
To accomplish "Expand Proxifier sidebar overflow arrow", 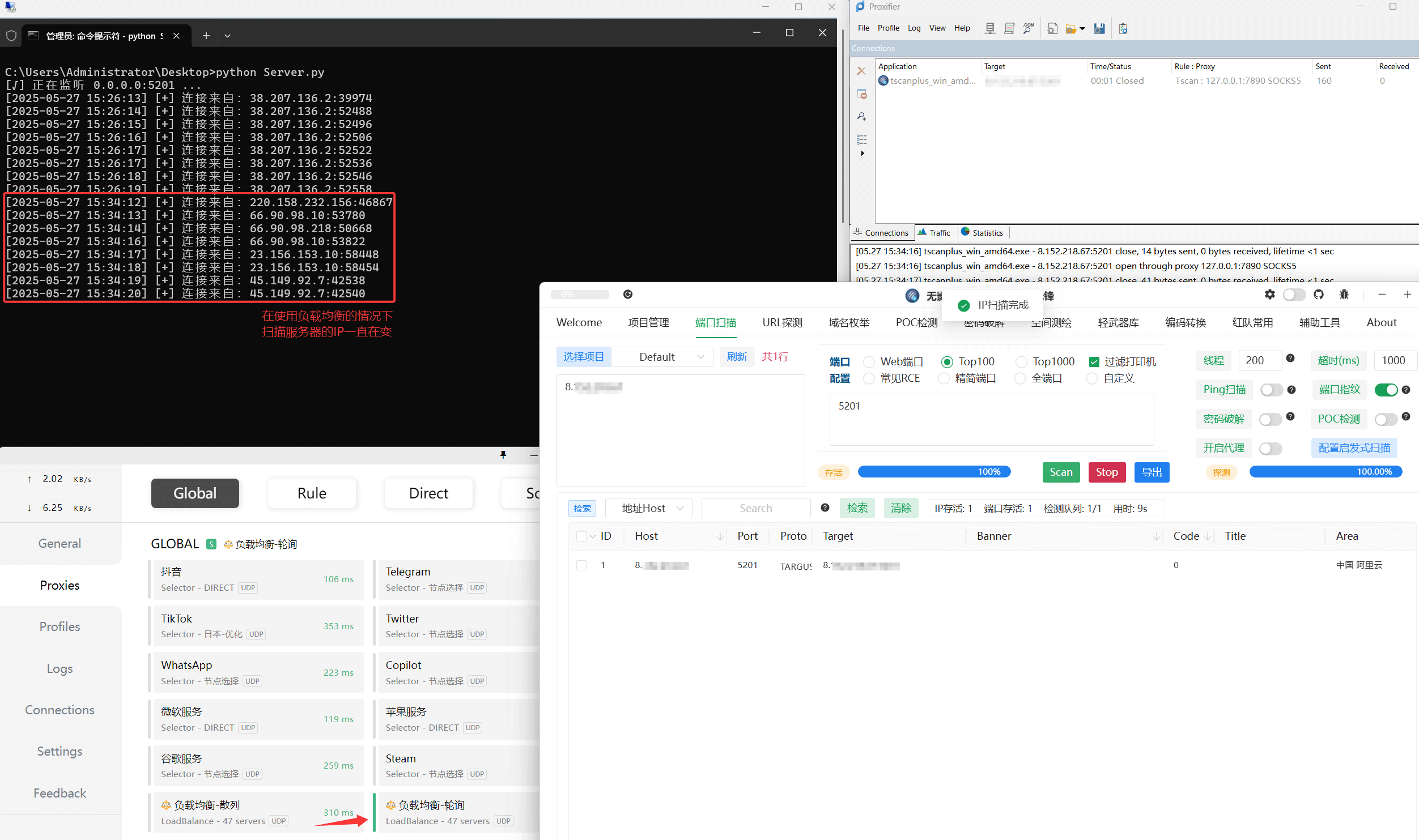I will 862,153.
